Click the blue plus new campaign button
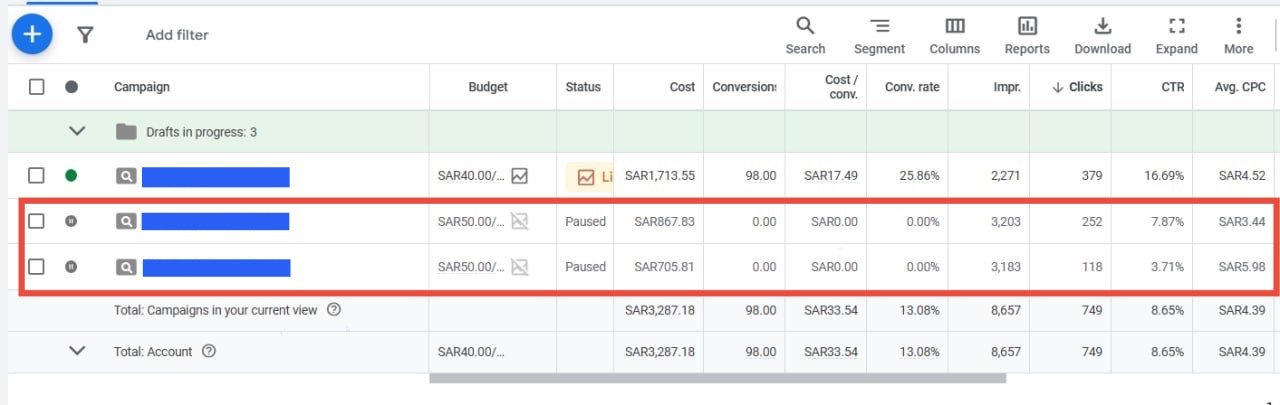The image size is (1280, 405). tap(32, 35)
